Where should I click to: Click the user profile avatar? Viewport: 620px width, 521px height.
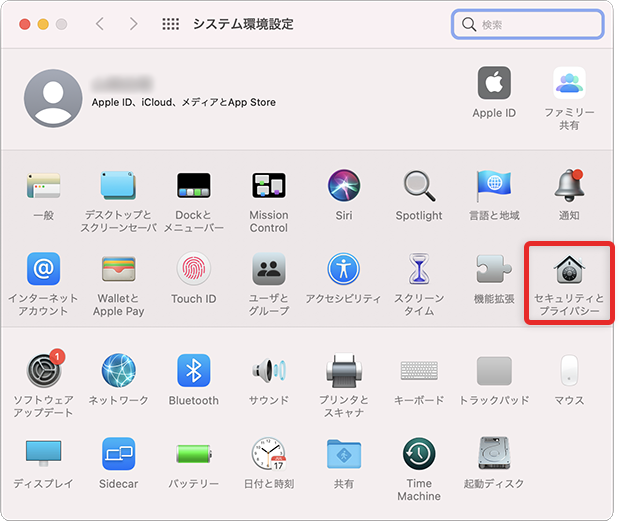click(x=53, y=98)
